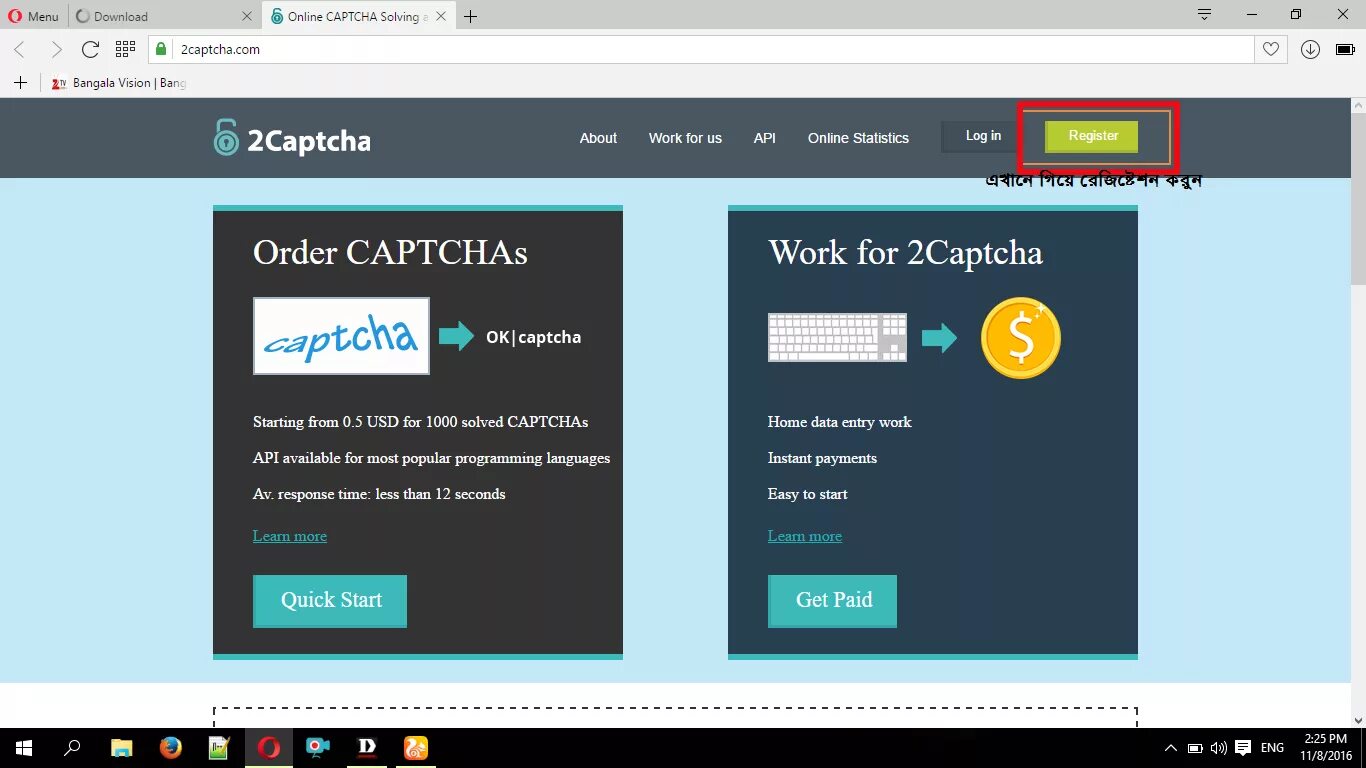Open Online Statistics
The image size is (1366, 768).
[x=858, y=138]
